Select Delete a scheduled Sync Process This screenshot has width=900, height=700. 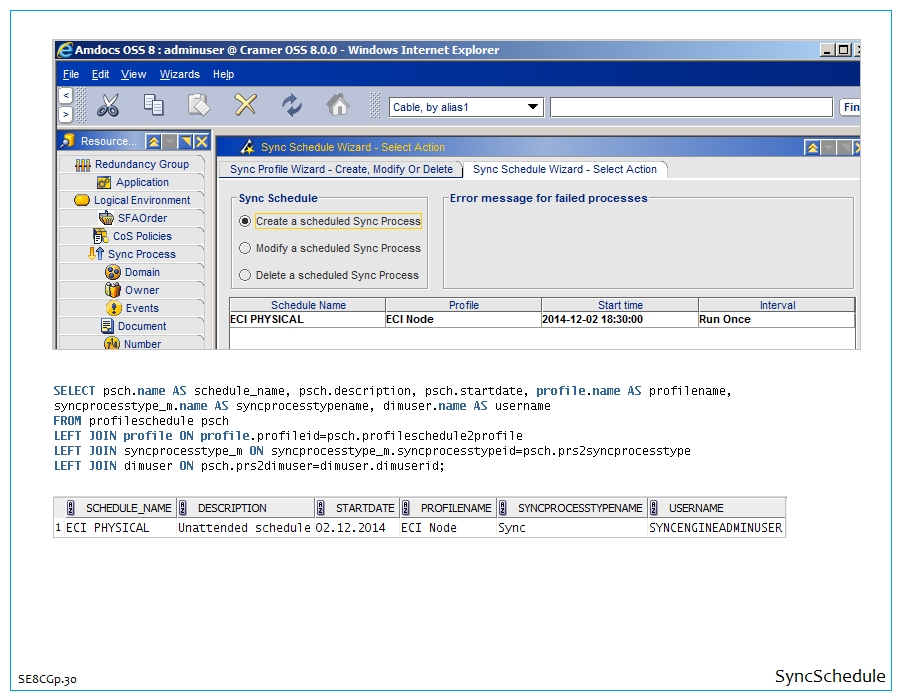pos(245,275)
